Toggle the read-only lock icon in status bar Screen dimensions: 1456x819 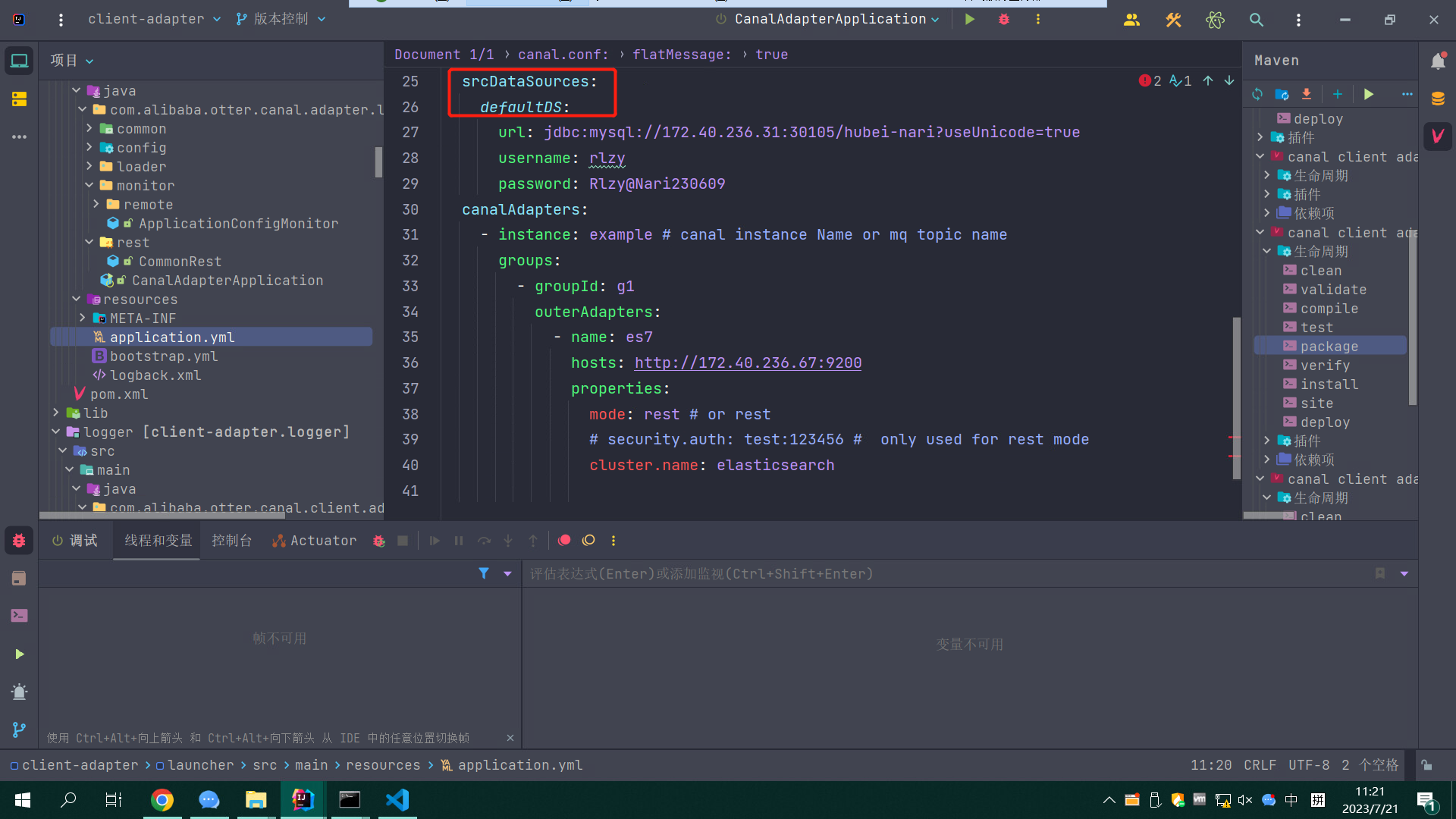[1426, 765]
